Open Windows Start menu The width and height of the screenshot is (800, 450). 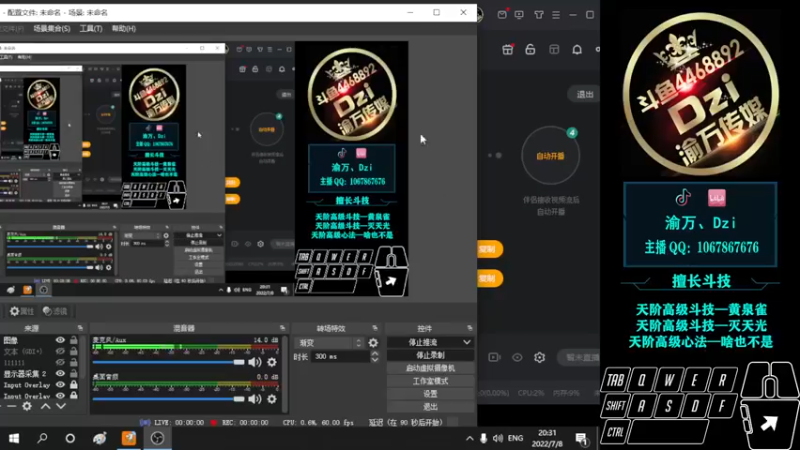point(14,438)
